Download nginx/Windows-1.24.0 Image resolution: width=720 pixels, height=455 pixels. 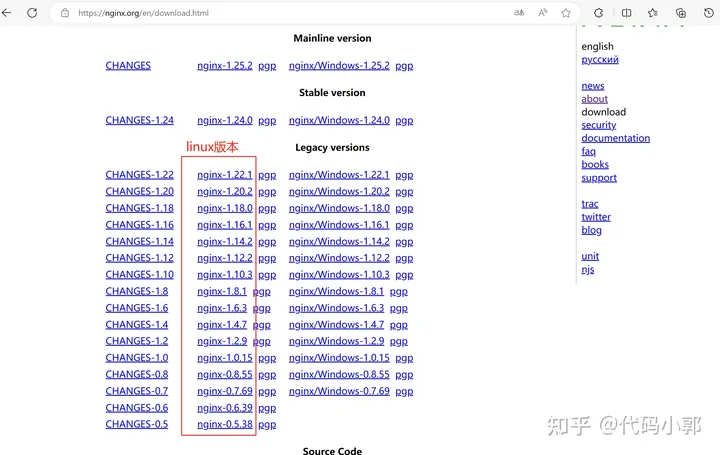[339, 120]
